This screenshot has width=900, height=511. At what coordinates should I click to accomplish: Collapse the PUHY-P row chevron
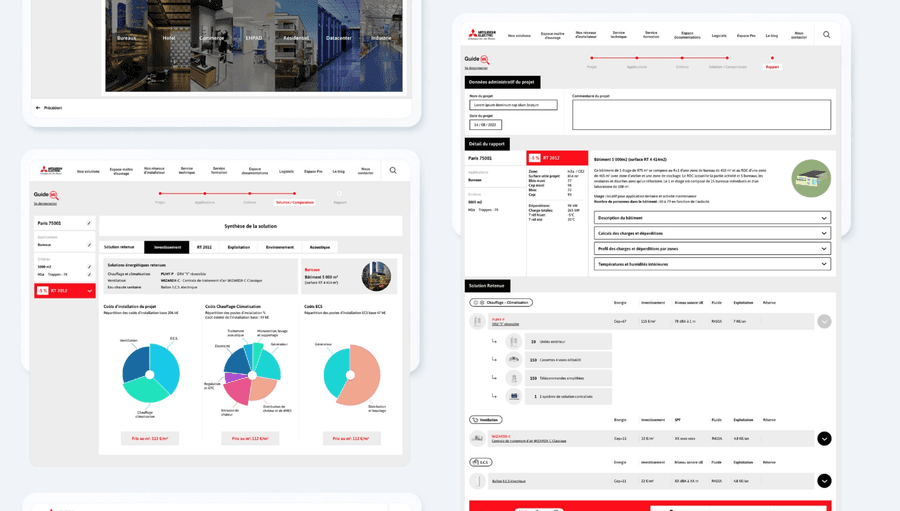pyautogui.click(x=824, y=322)
